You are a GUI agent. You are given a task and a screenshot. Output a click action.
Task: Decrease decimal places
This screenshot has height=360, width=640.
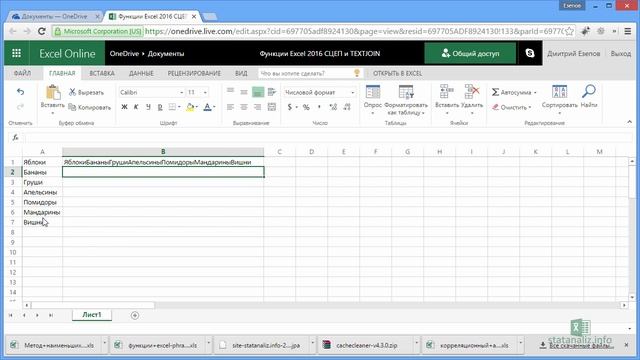click(347, 107)
